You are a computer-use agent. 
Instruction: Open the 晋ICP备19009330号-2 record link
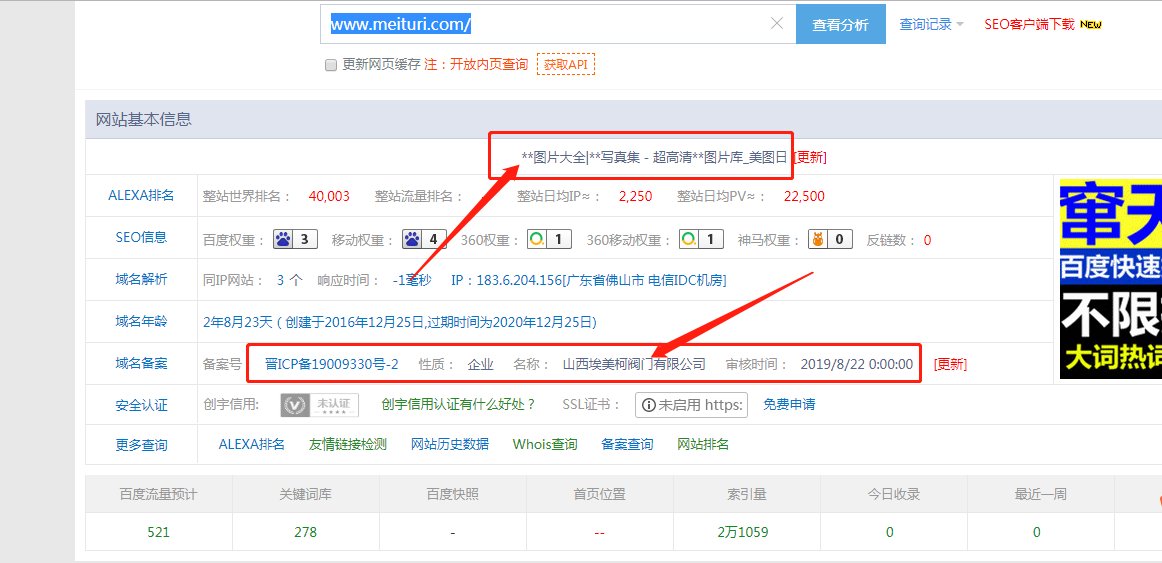click(x=331, y=364)
